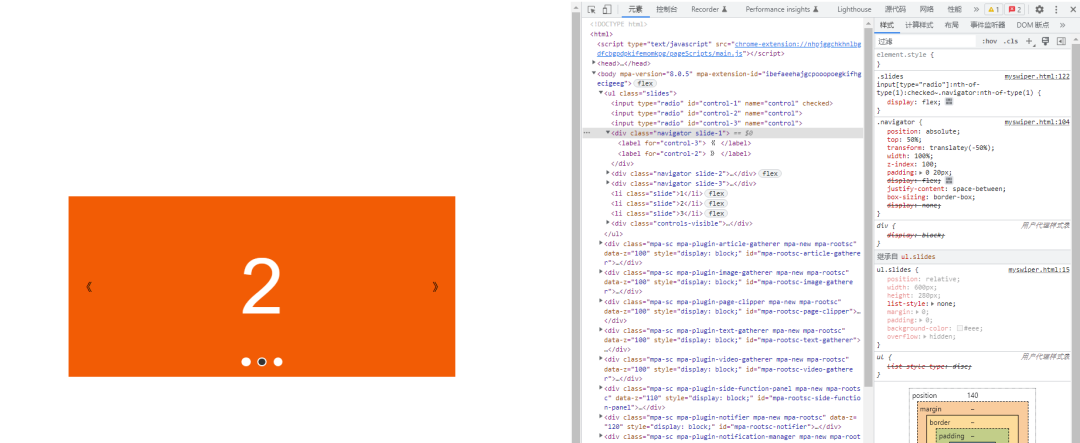Screen dimensions: 1080x443
Task: Select the 事件监听器 sidebar tab
Action: (x=988, y=25)
